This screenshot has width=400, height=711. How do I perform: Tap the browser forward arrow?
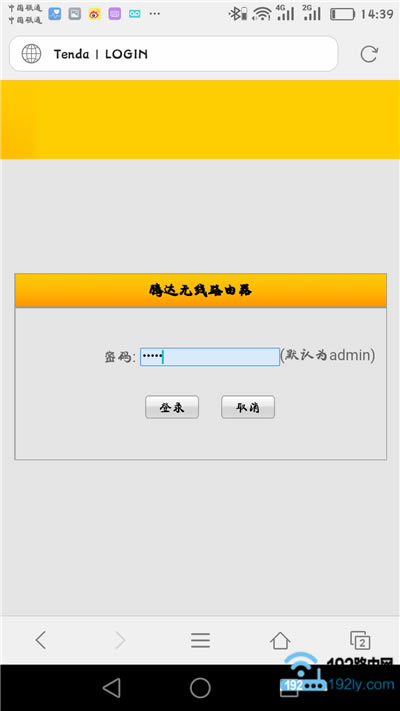(x=120, y=640)
